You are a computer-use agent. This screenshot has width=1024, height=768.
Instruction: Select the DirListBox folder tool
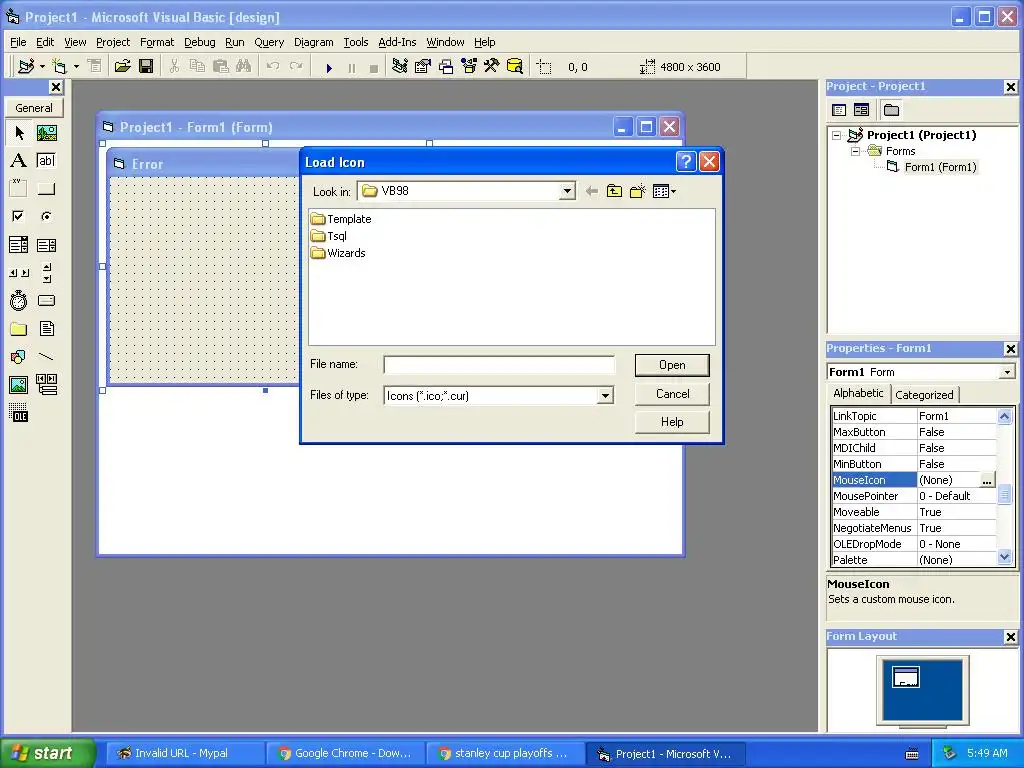coord(19,328)
